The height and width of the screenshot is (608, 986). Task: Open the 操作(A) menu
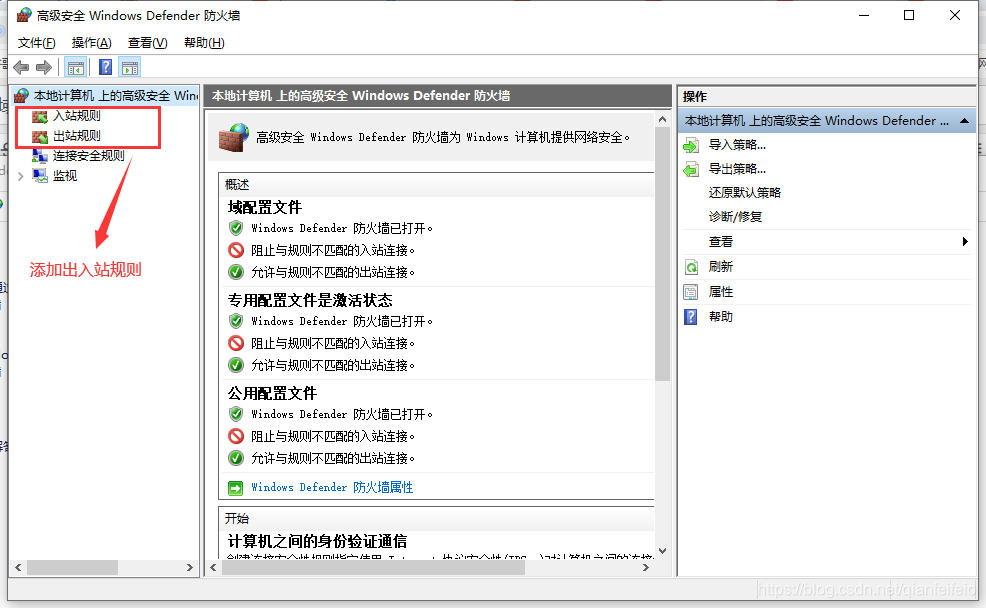[92, 43]
